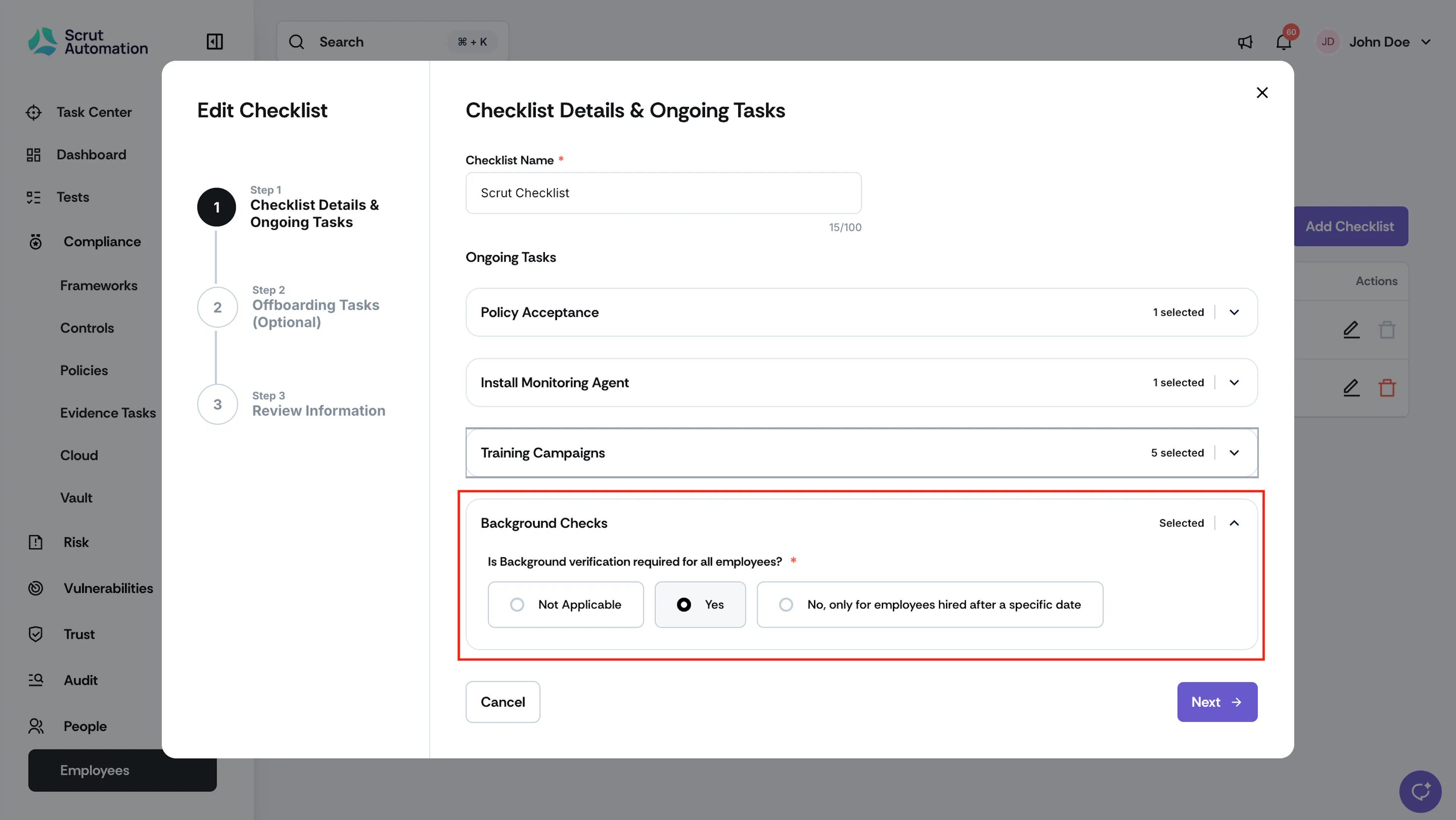Click the Dashboard grid icon
The height and width of the screenshot is (820, 1456).
point(34,155)
